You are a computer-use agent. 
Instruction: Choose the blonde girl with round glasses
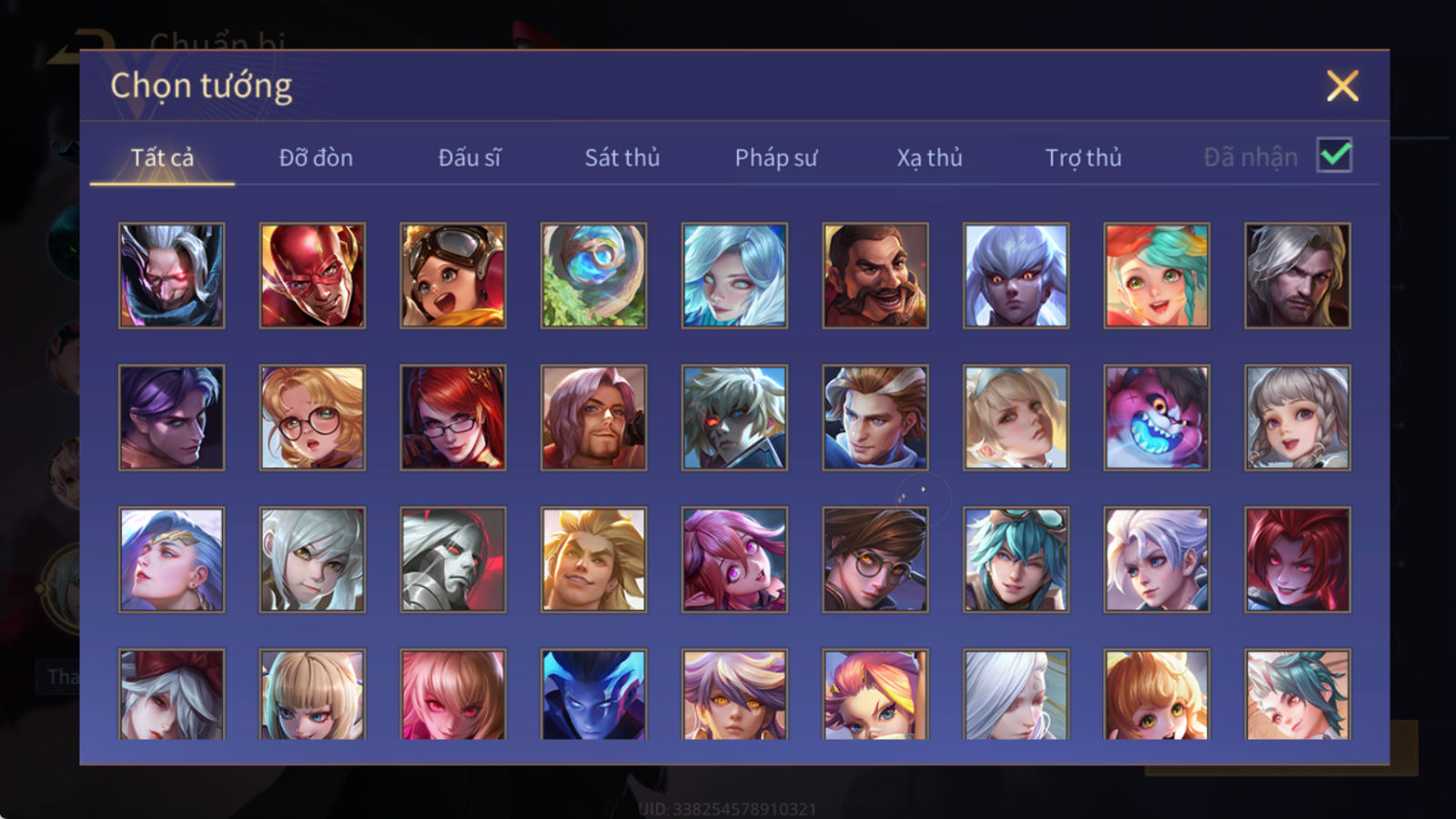[x=312, y=418]
